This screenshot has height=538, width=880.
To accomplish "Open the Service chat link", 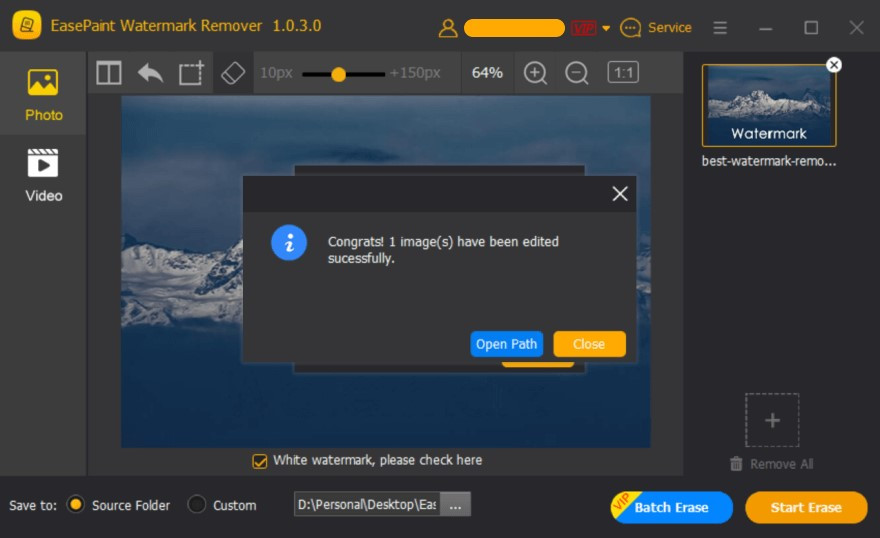I will [x=656, y=27].
